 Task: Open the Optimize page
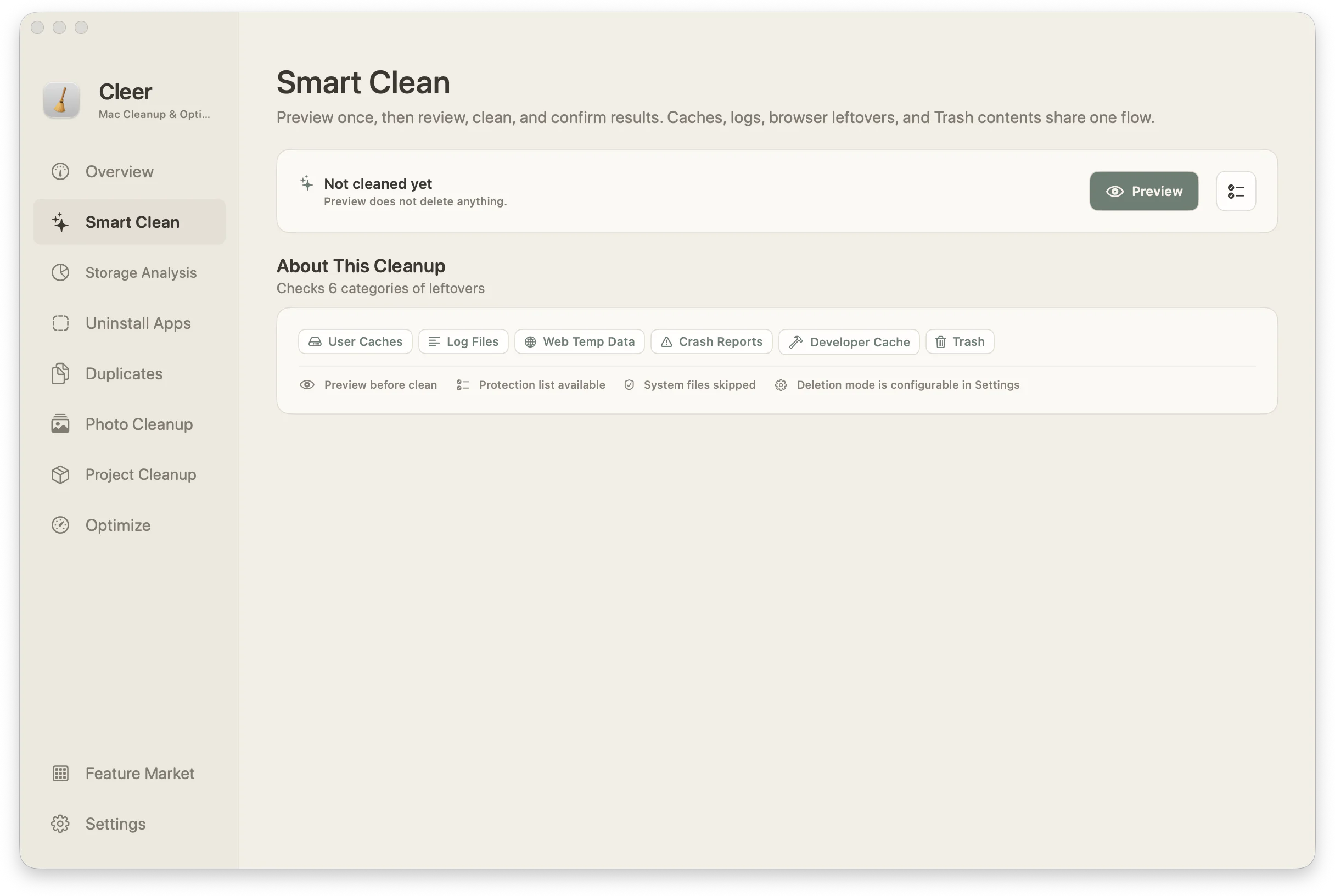pos(130,525)
